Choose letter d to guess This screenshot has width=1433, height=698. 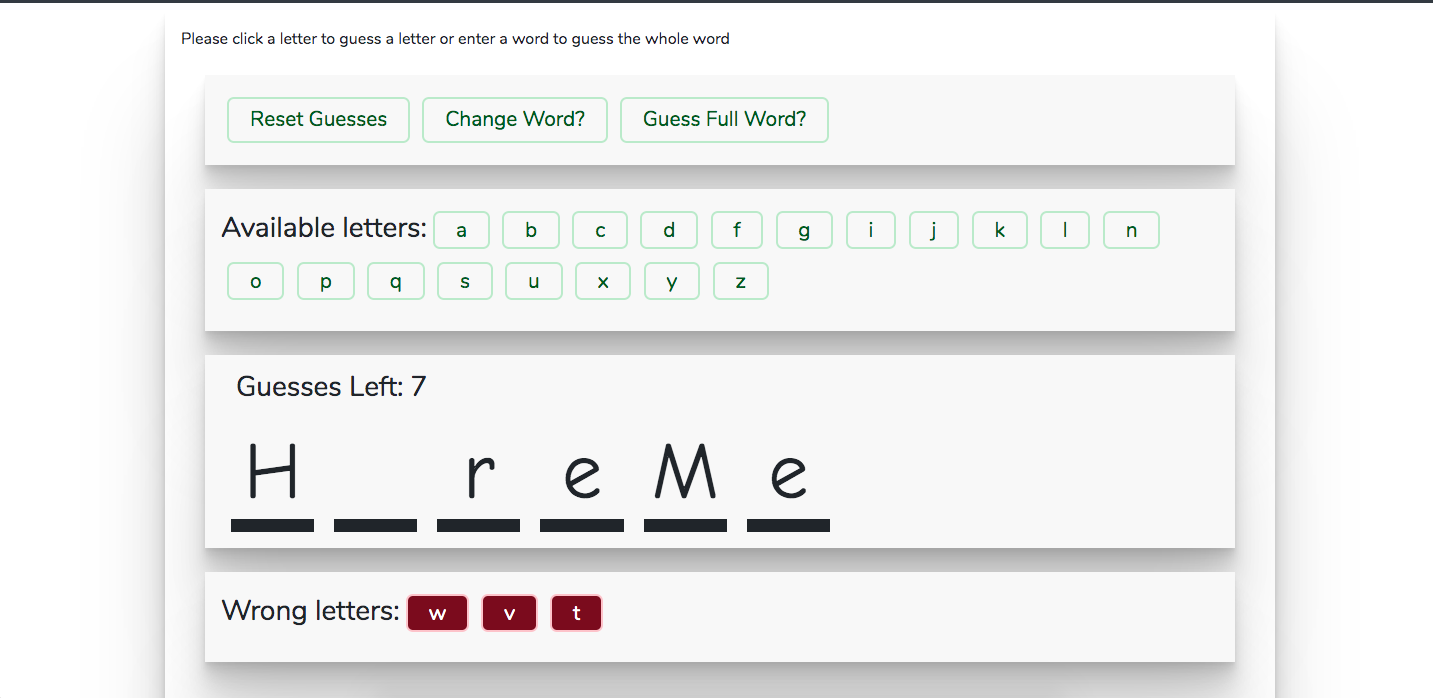click(669, 230)
